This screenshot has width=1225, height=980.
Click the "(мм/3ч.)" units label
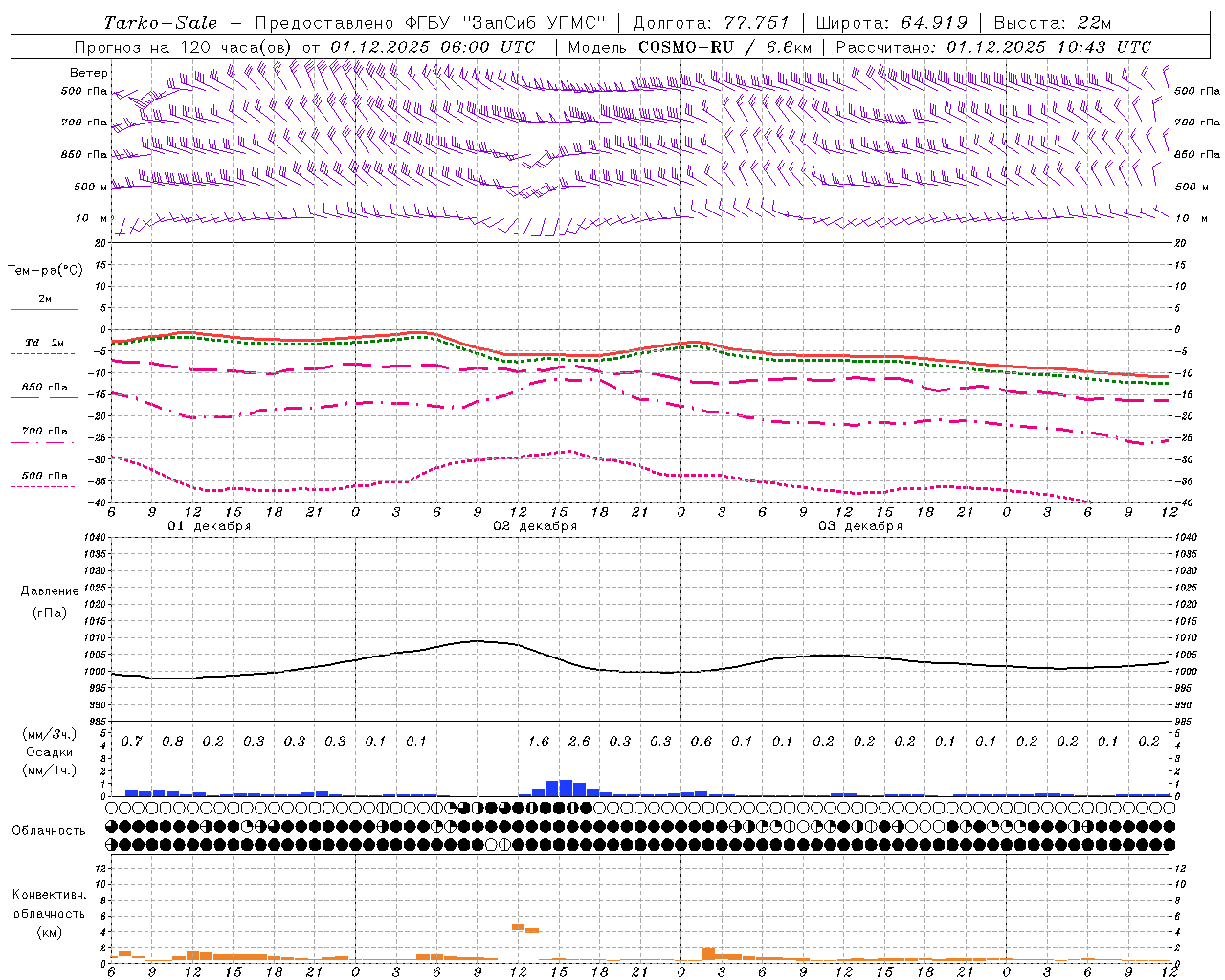(x=50, y=734)
